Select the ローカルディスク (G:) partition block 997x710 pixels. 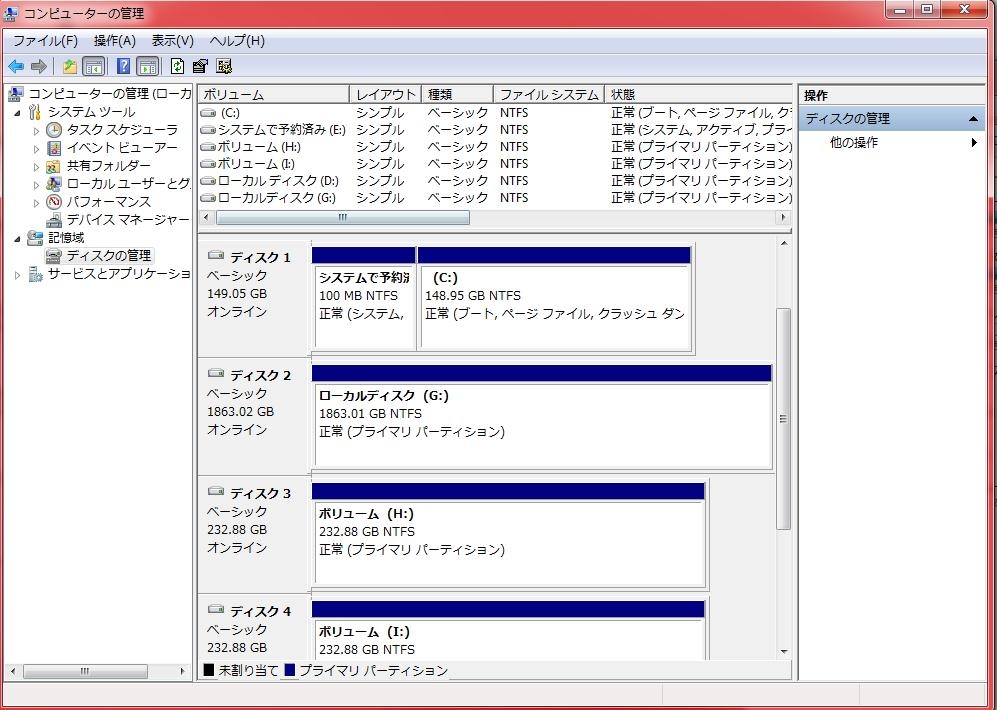[x=542, y=417]
